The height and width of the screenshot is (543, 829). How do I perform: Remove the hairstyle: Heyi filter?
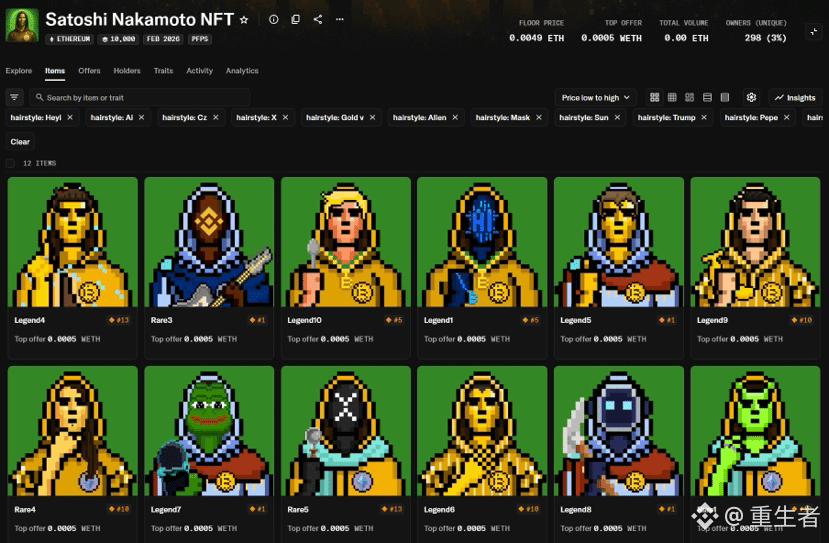70,117
